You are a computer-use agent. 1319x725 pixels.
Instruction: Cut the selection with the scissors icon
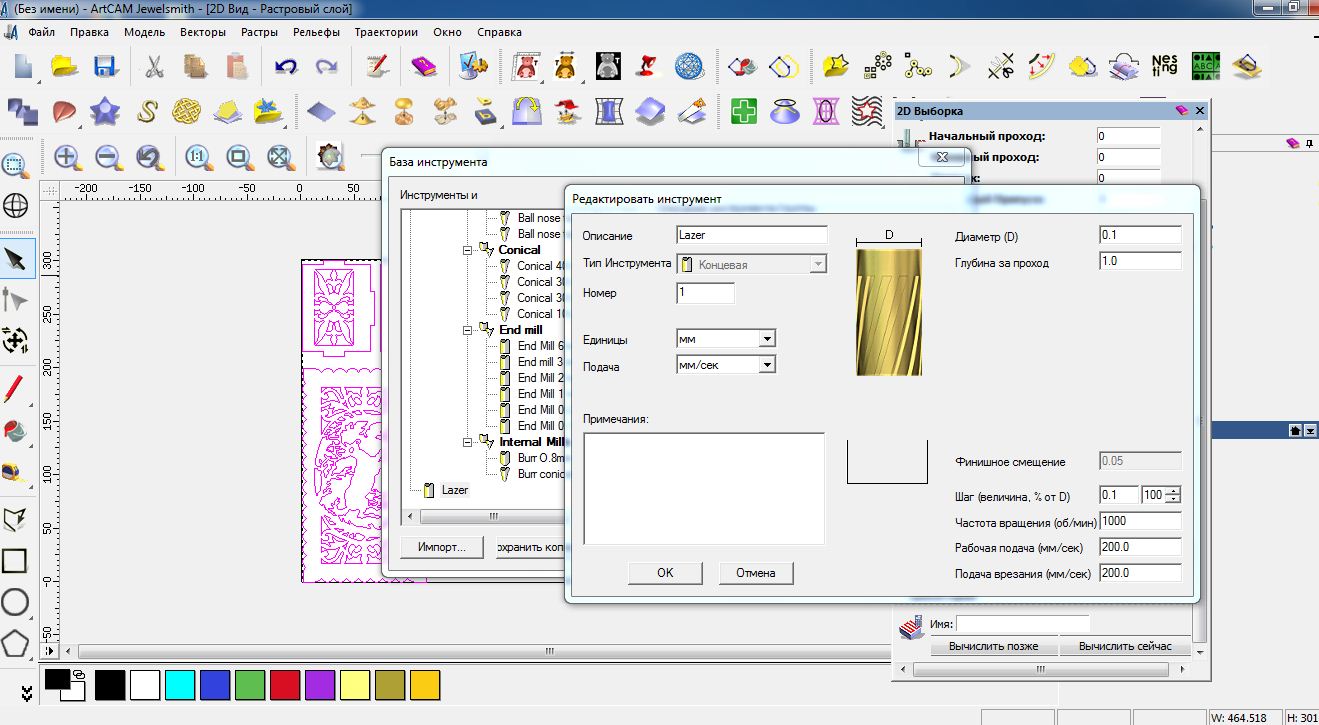point(154,66)
